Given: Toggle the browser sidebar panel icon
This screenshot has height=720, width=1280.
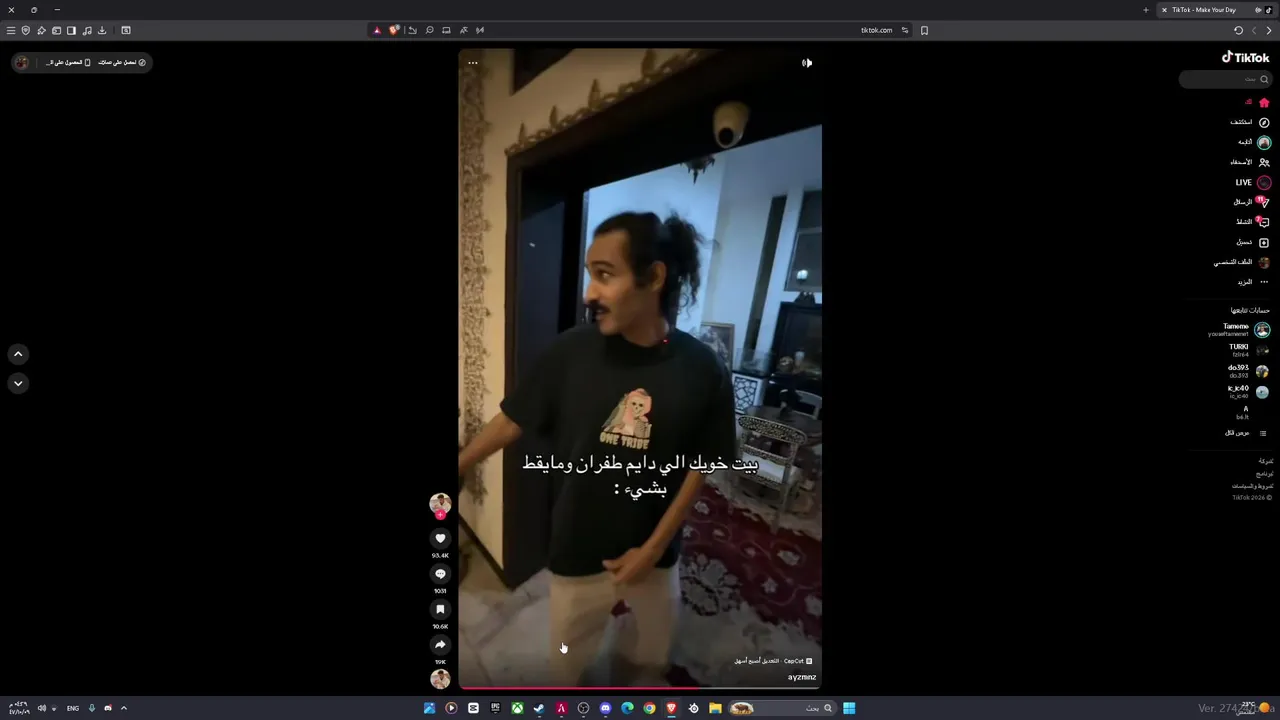Looking at the screenshot, I should [x=71, y=30].
